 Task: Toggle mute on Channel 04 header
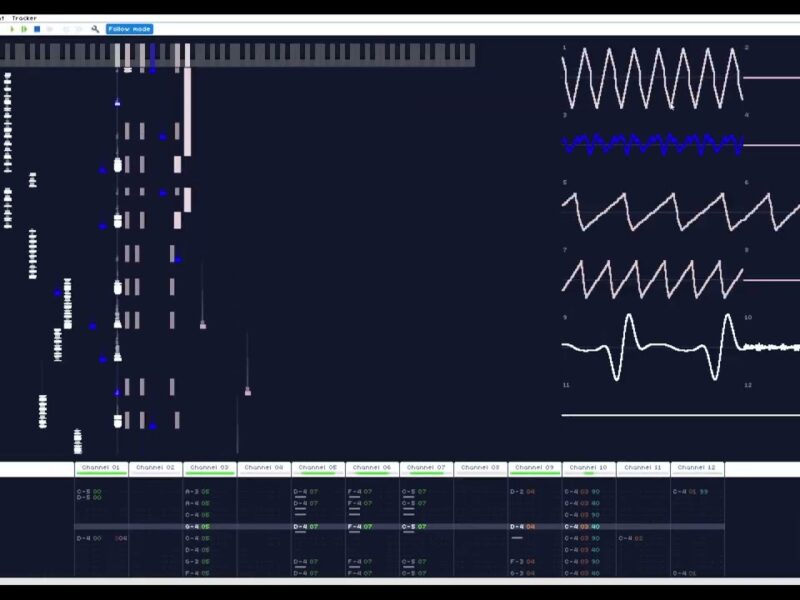click(264, 469)
